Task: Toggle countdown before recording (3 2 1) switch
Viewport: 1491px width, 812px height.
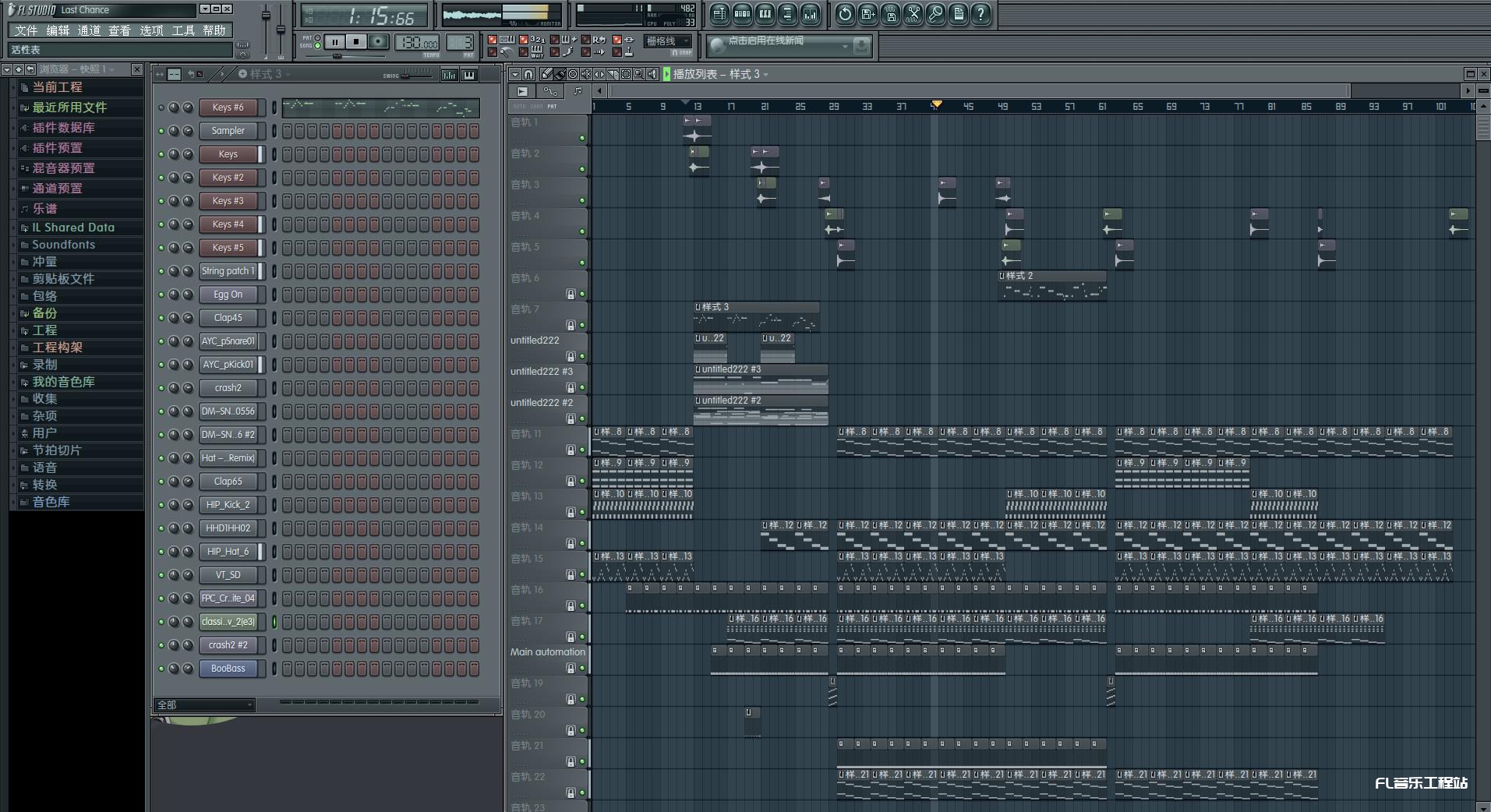Action: coord(524,40)
